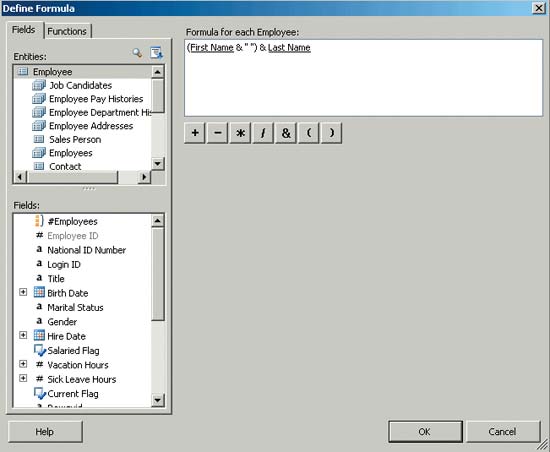The image size is (550, 452).
Task: Select the Marital Status field
Action: pyautogui.click(x=75, y=308)
